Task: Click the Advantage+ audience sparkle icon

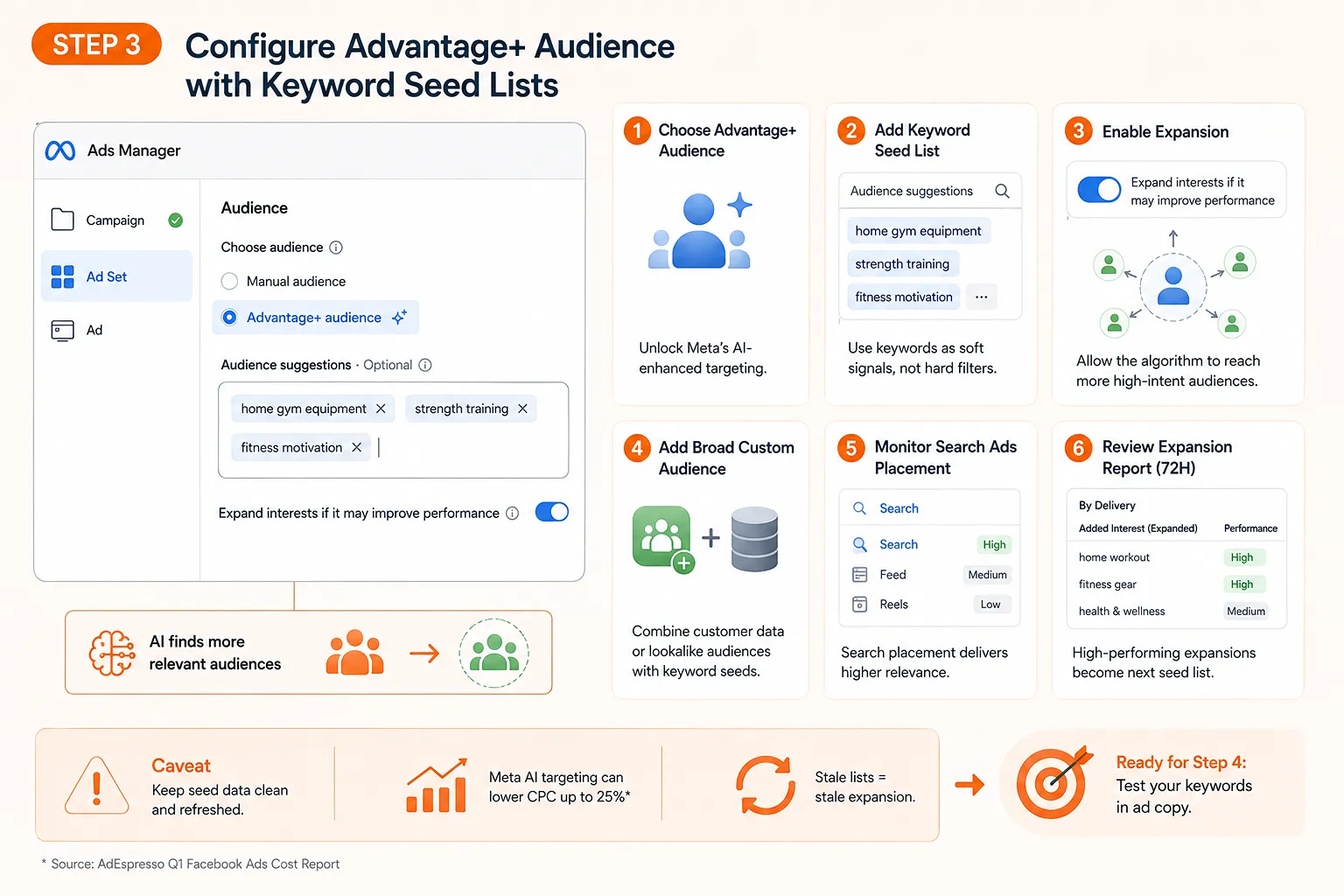Action: 399,318
